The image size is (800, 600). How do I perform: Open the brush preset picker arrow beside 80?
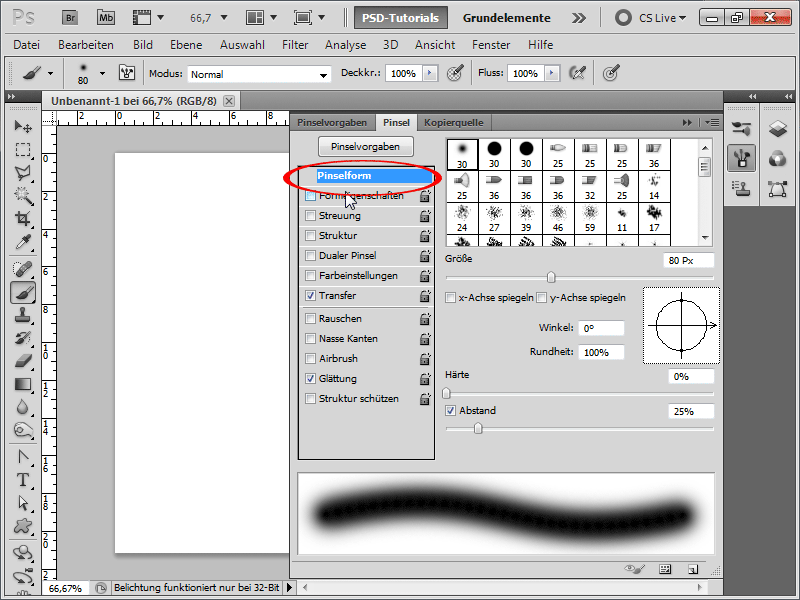pos(103,73)
